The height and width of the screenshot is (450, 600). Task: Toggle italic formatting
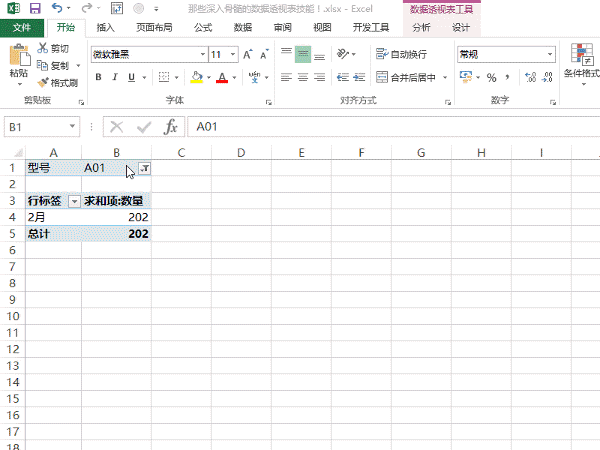[x=116, y=77]
